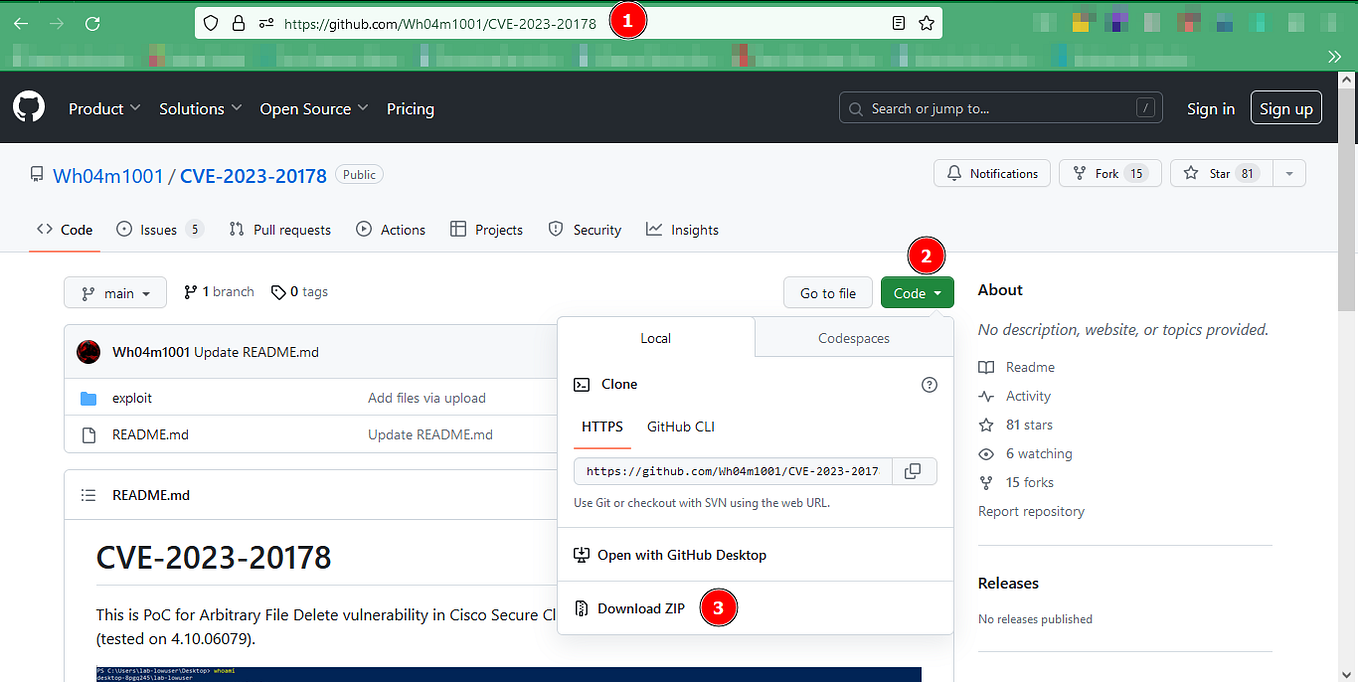Copy the HTTPS clone URL
Screen dimensions: 1358x682
(913, 471)
